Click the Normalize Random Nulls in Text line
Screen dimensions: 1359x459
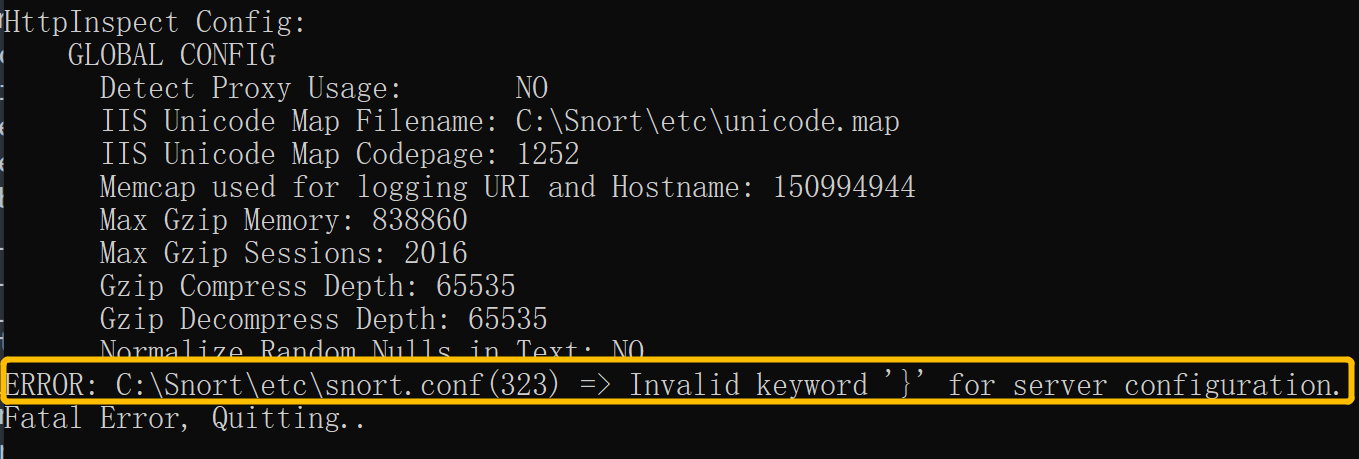click(x=371, y=351)
